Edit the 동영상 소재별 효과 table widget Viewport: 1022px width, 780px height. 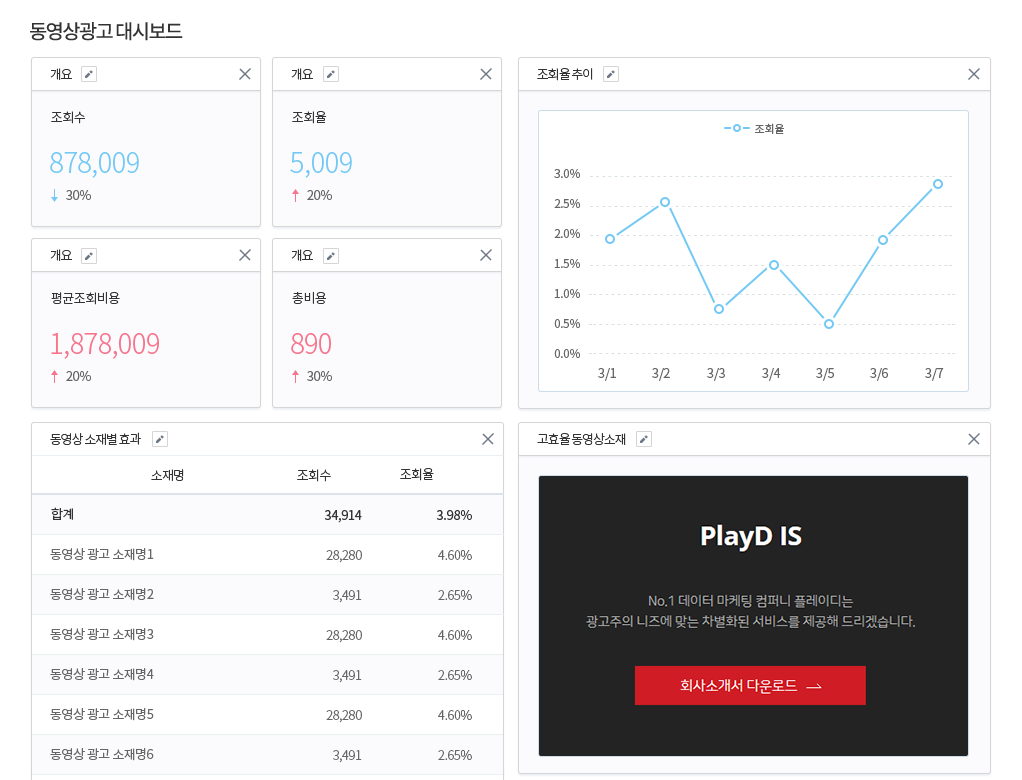click(160, 439)
